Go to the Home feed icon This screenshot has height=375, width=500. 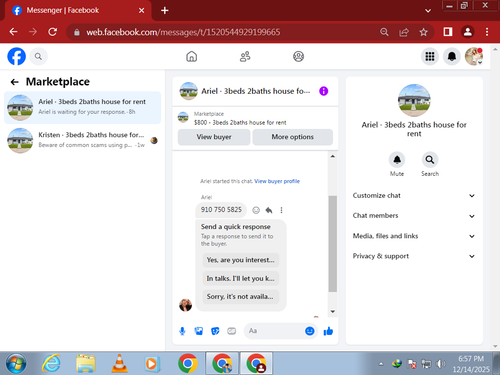coord(192,57)
